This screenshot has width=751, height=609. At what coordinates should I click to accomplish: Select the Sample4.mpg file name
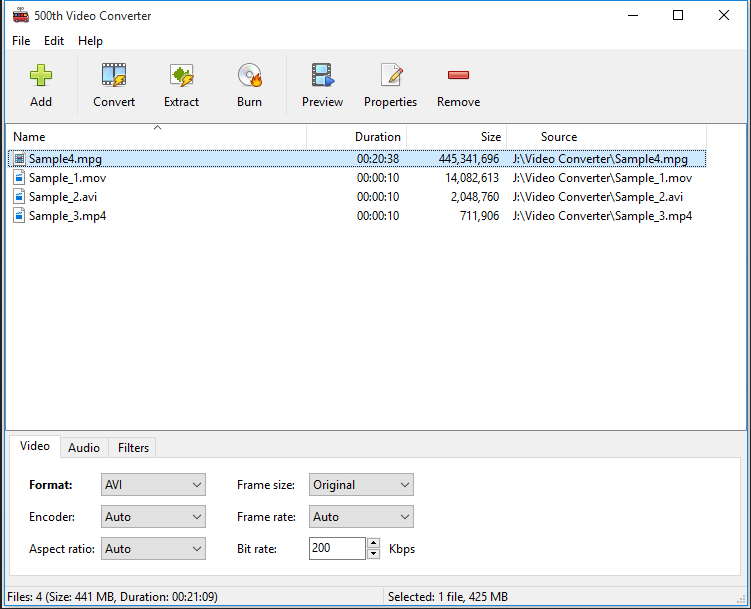coord(65,158)
